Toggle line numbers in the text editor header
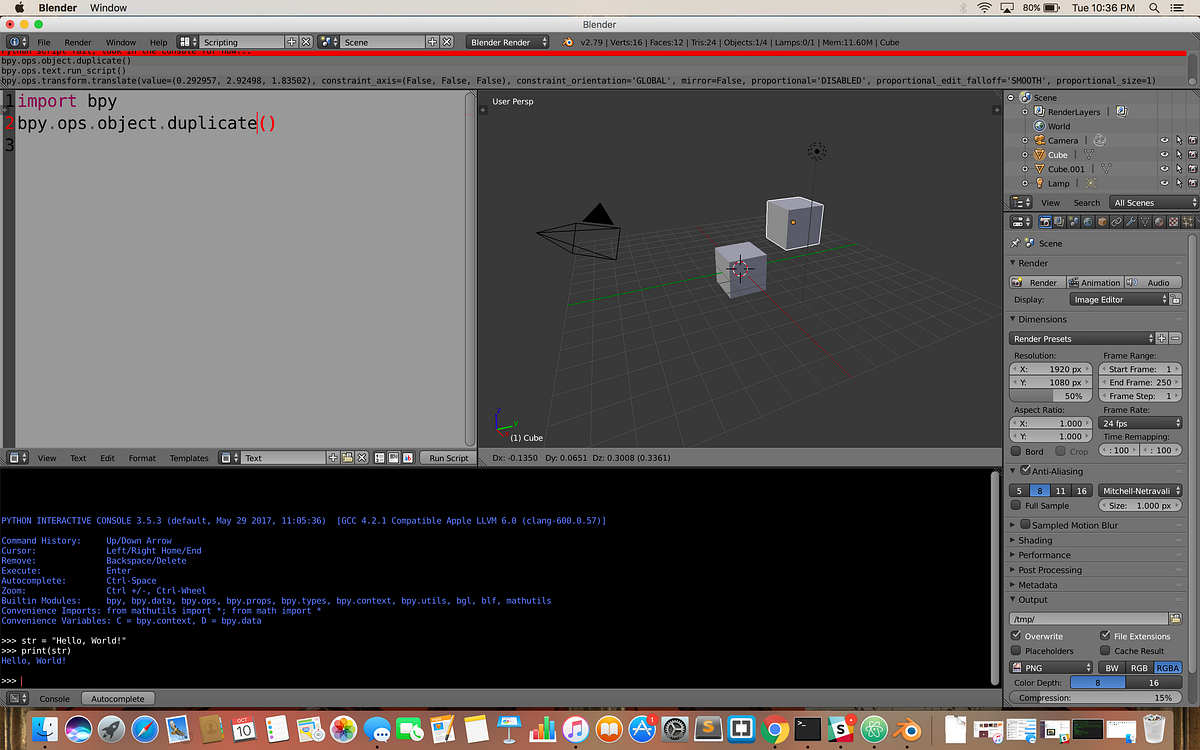Image resolution: width=1200 pixels, height=750 pixels. (x=378, y=458)
